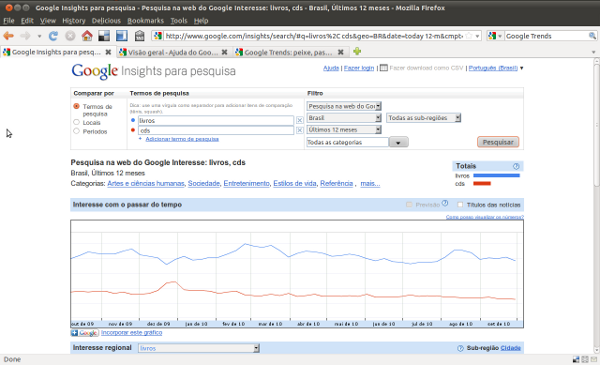
Task: Click the Cidade link
Action: pos(510,348)
